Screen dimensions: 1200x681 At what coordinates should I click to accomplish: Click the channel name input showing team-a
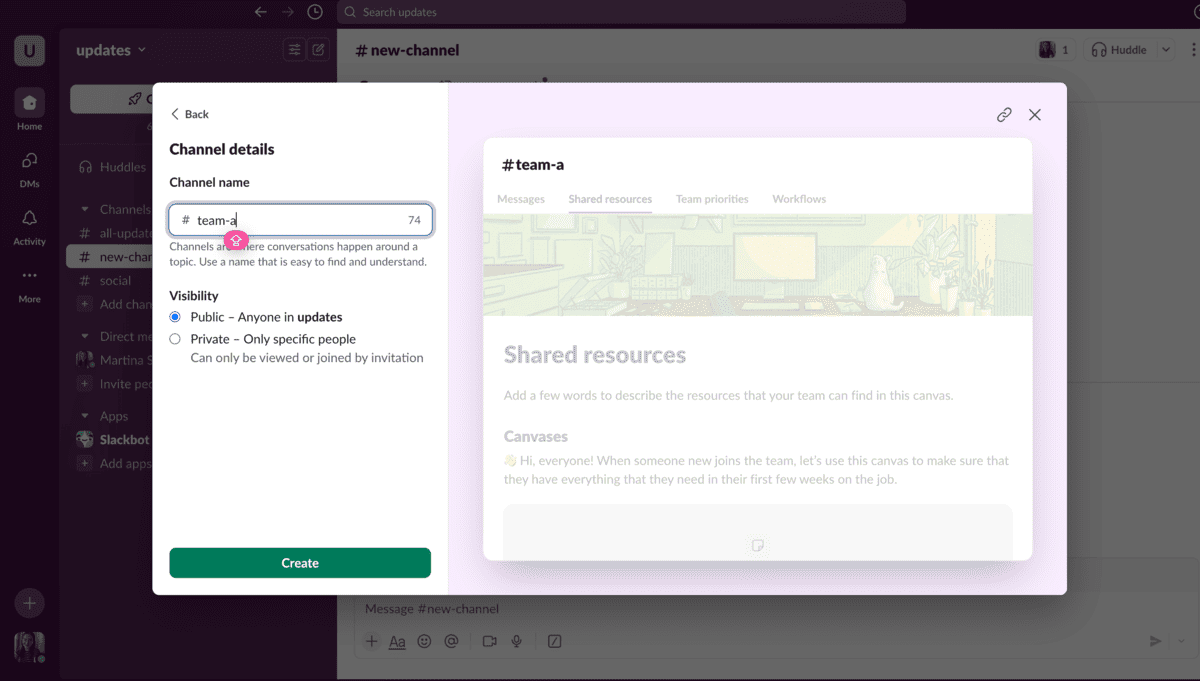tap(300, 219)
